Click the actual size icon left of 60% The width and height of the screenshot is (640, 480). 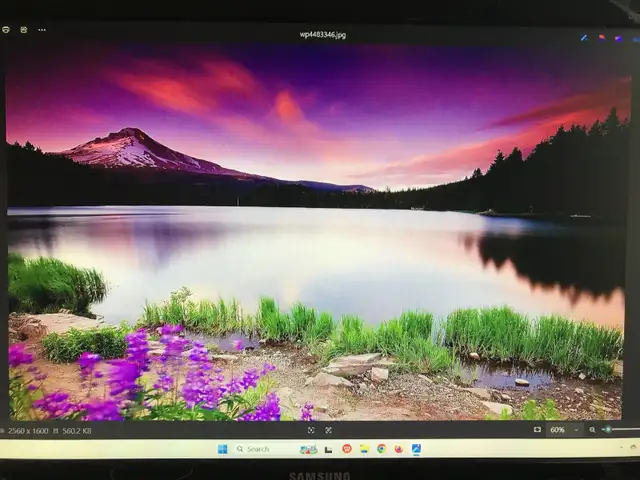click(x=537, y=429)
